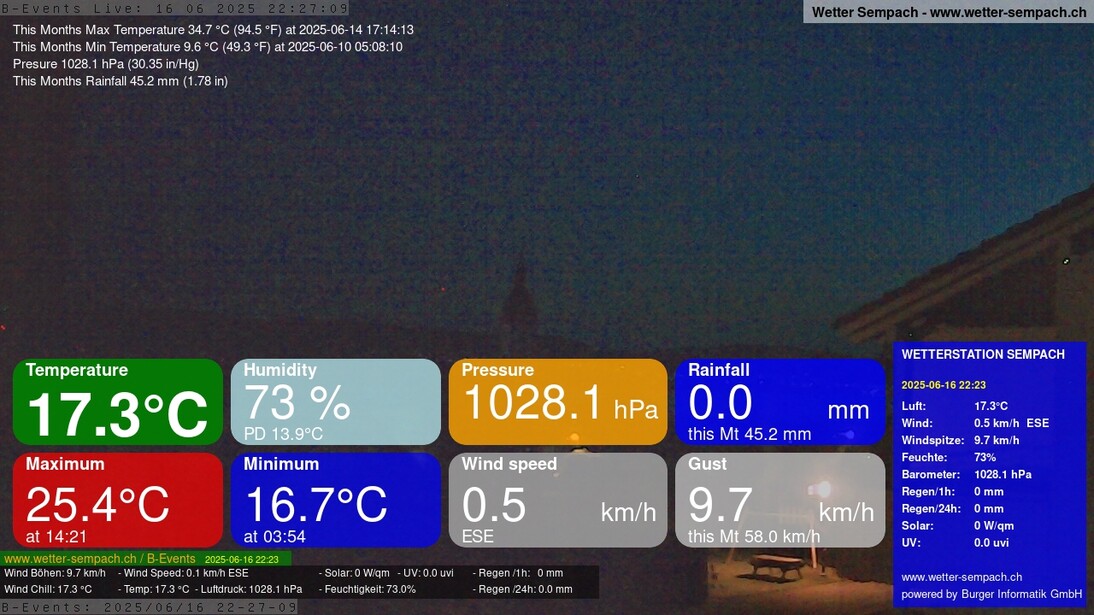Click the 'Regen/24h: 0 mm' row in the blue panel

point(952,509)
